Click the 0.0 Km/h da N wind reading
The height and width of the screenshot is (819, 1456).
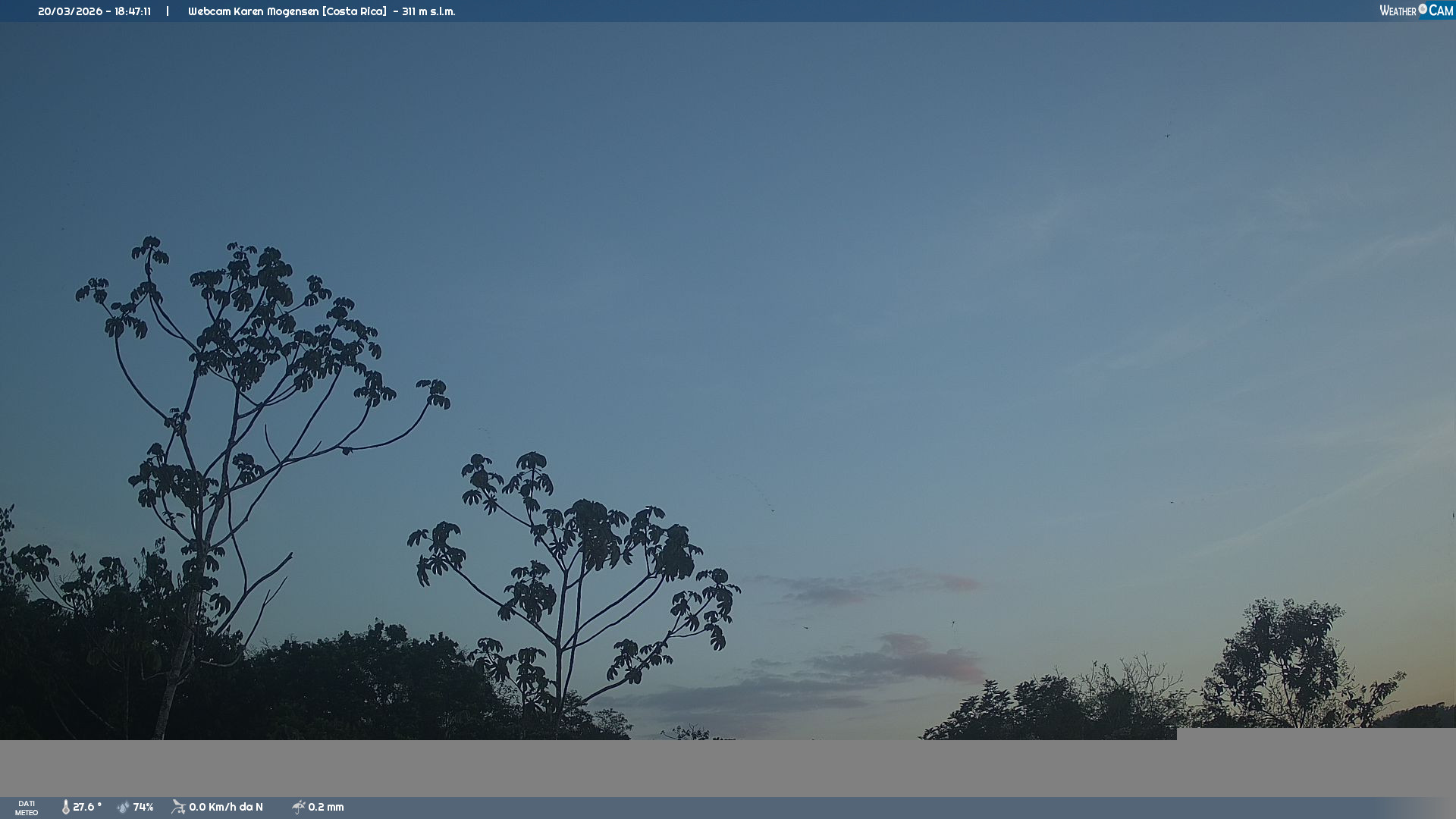point(226,807)
